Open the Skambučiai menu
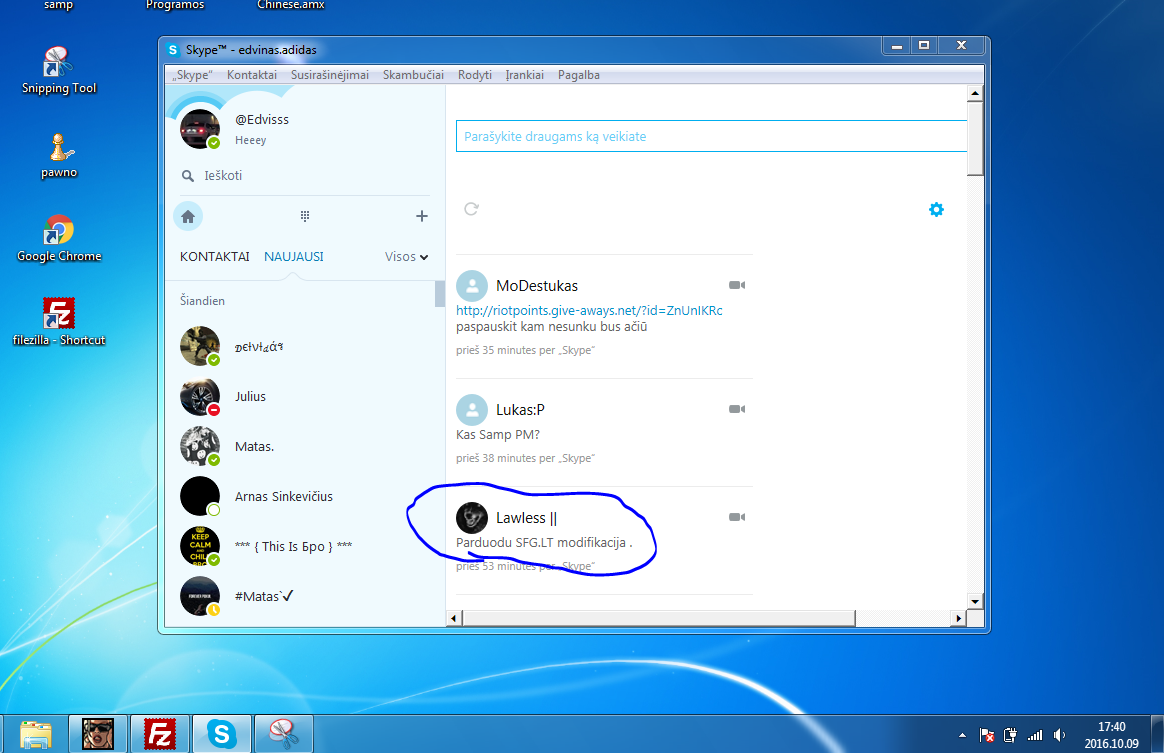1164x753 pixels. pos(413,75)
